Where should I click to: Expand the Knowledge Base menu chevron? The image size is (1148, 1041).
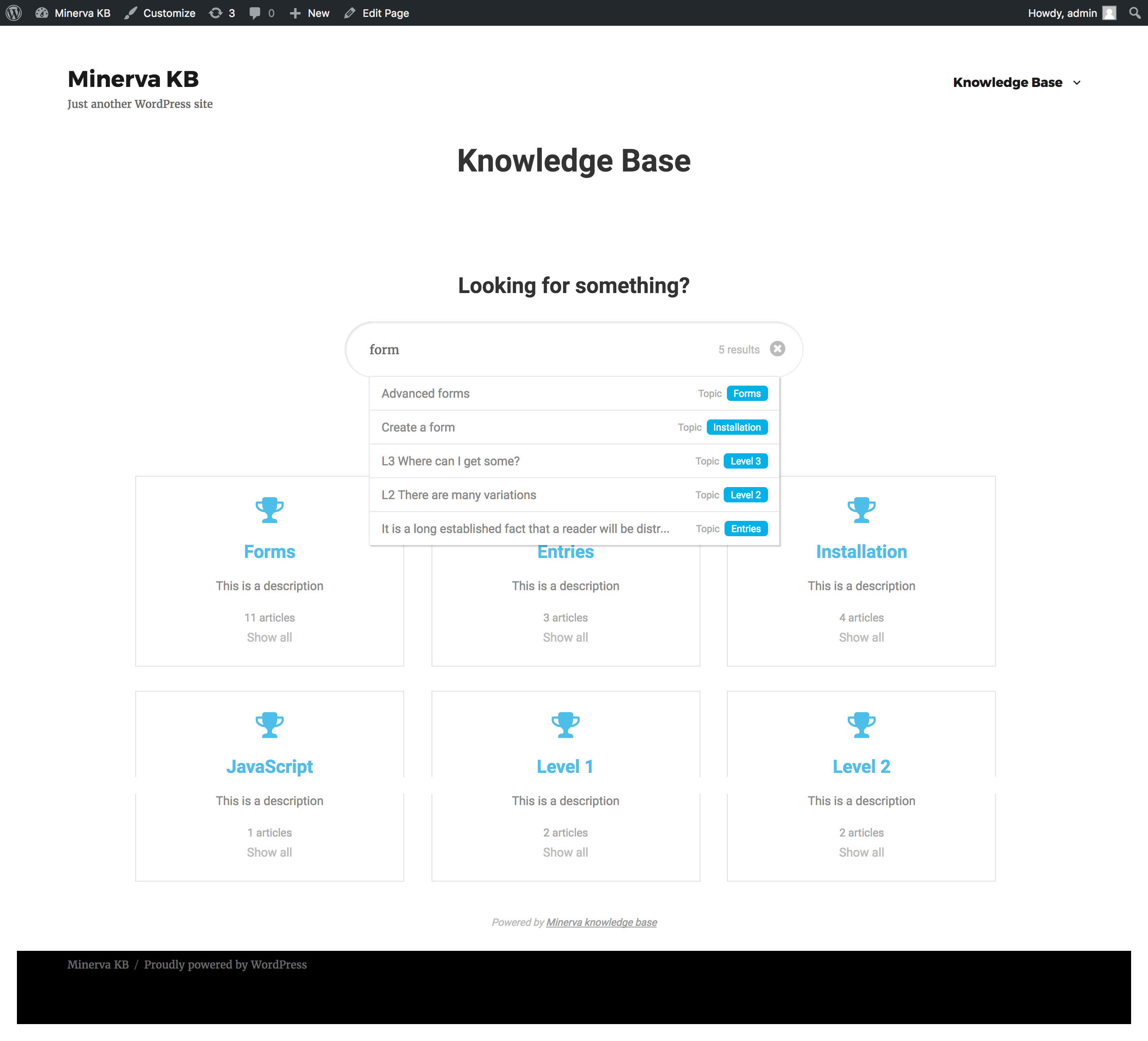(x=1077, y=83)
